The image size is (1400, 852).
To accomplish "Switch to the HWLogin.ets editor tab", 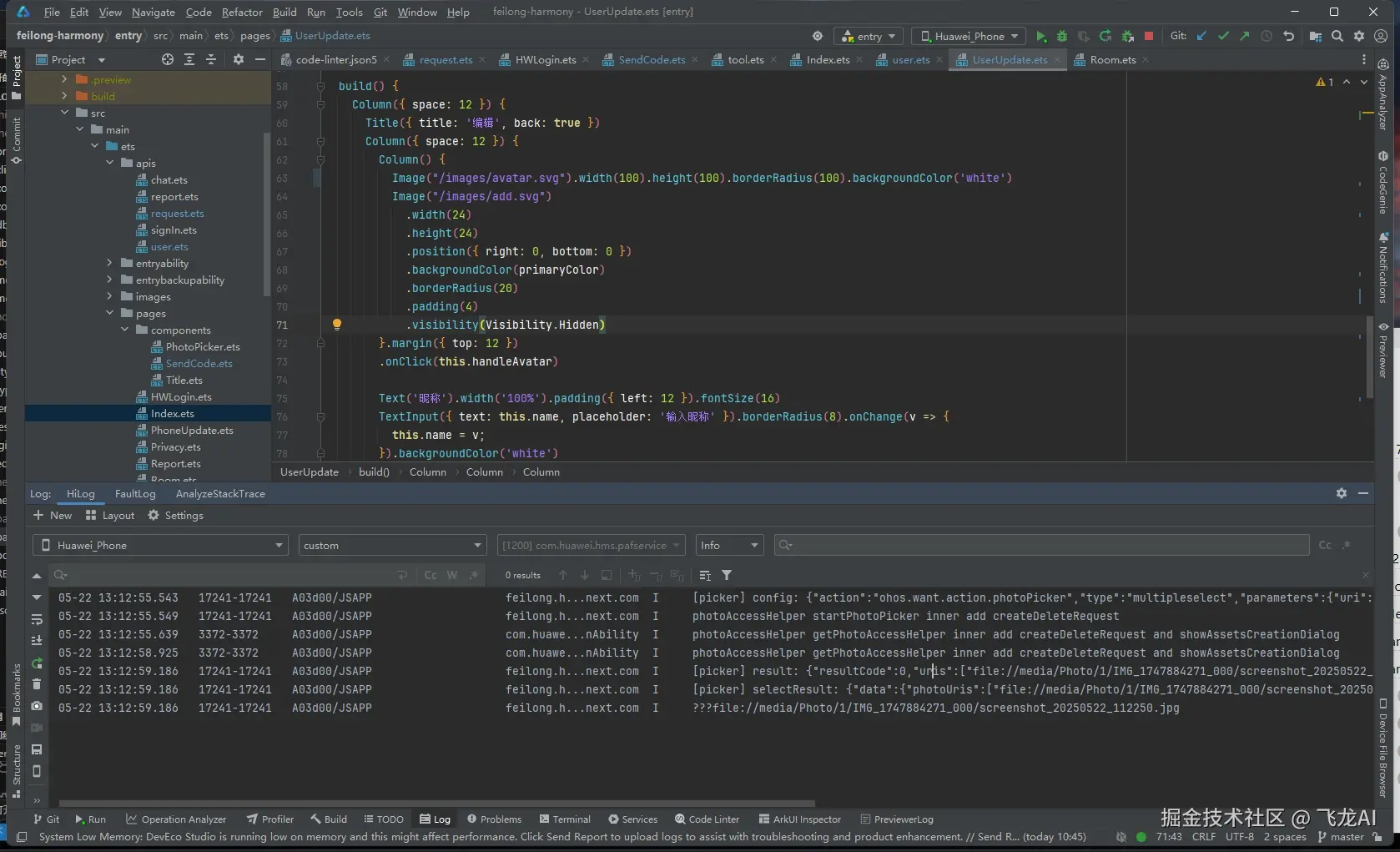I will point(545,59).
